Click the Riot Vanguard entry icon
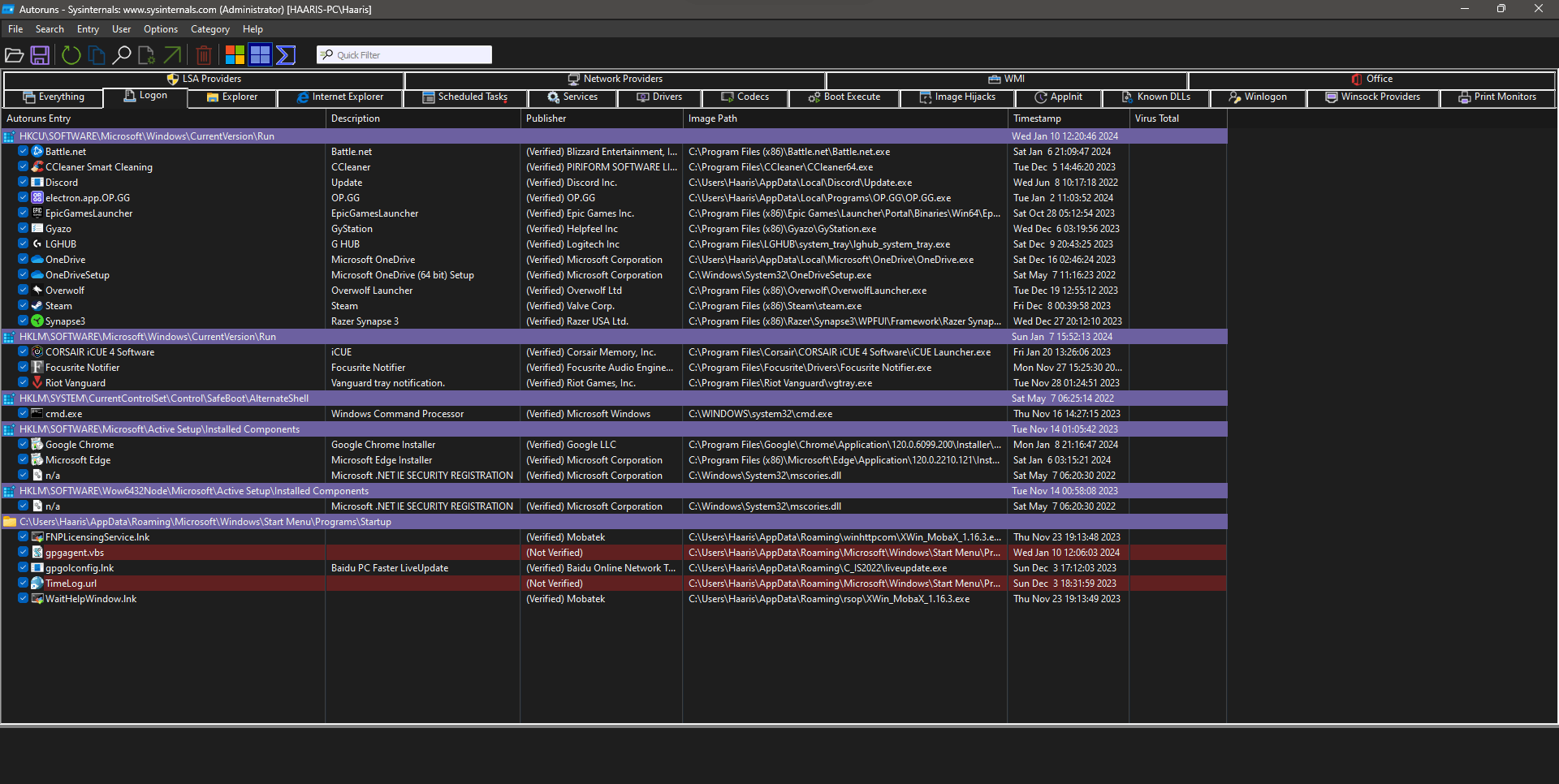 (x=37, y=383)
